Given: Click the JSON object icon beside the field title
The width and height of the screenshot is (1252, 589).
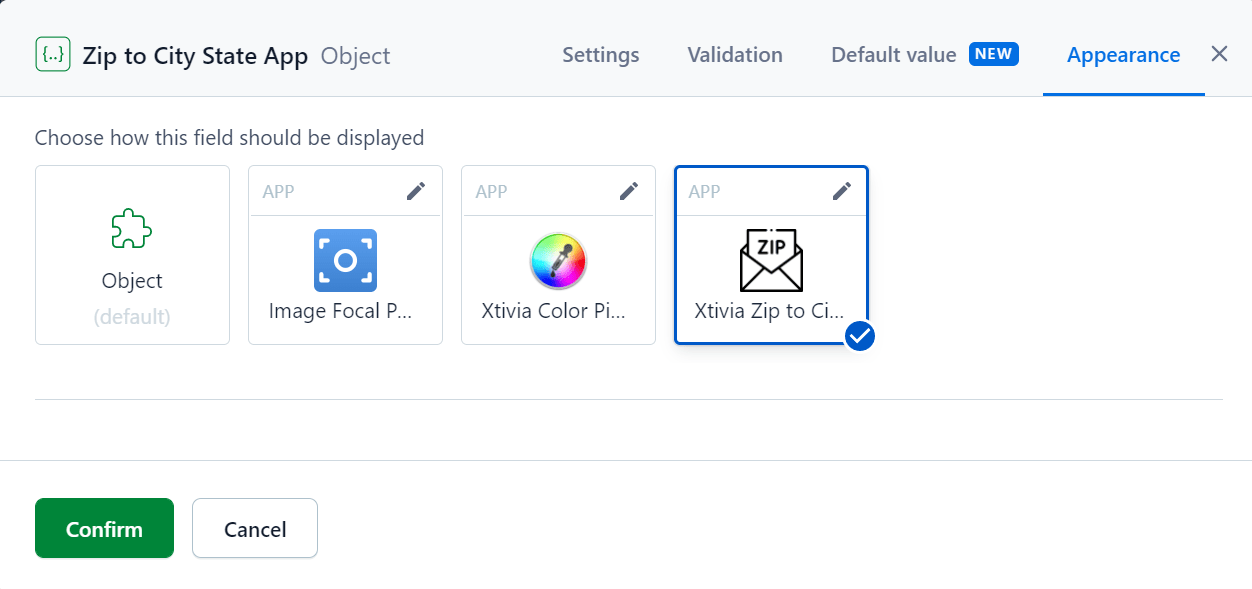Looking at the screenshot, I should [x=53, y=54].
